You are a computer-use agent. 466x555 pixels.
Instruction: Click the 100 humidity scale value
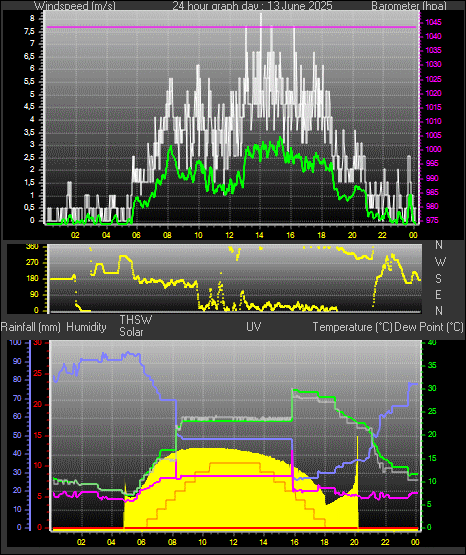click(15, 342)
